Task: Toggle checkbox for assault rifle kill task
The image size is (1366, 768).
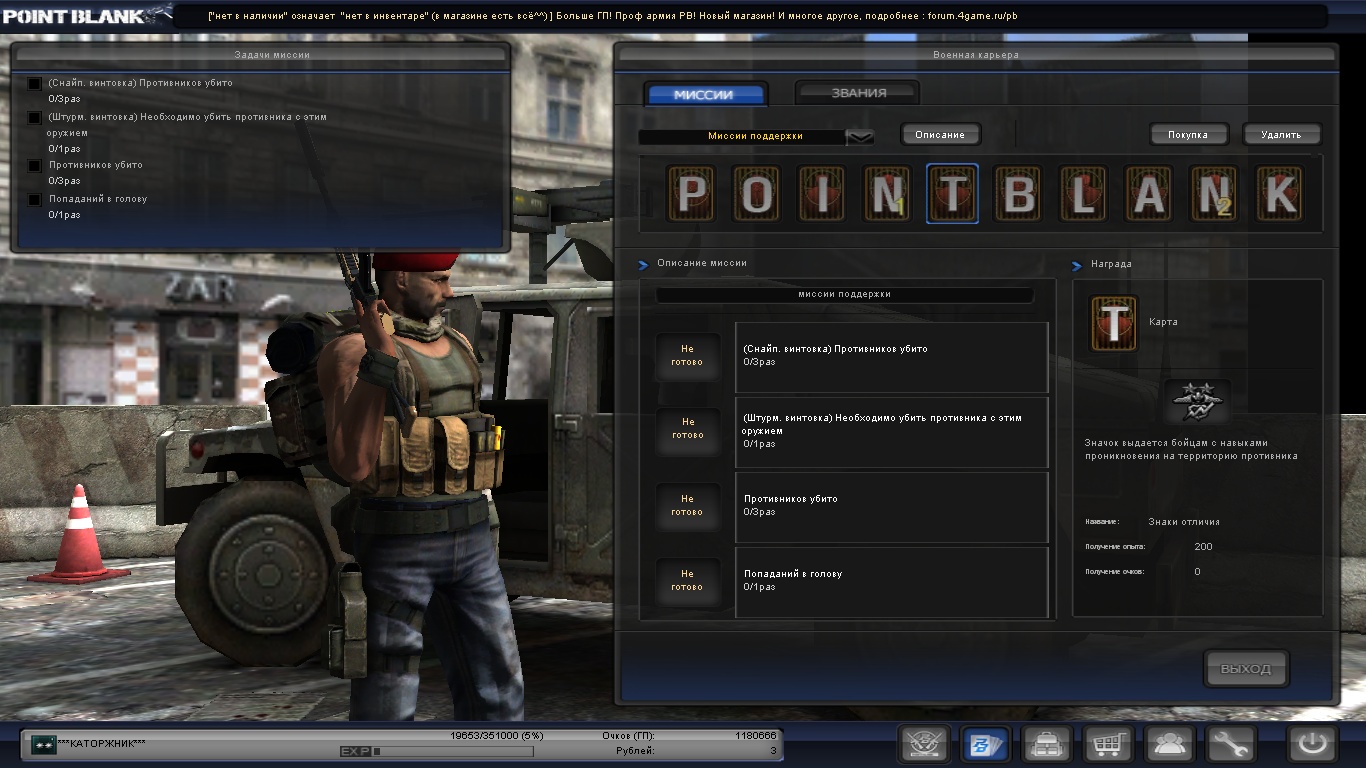Action: pos(35,118)
